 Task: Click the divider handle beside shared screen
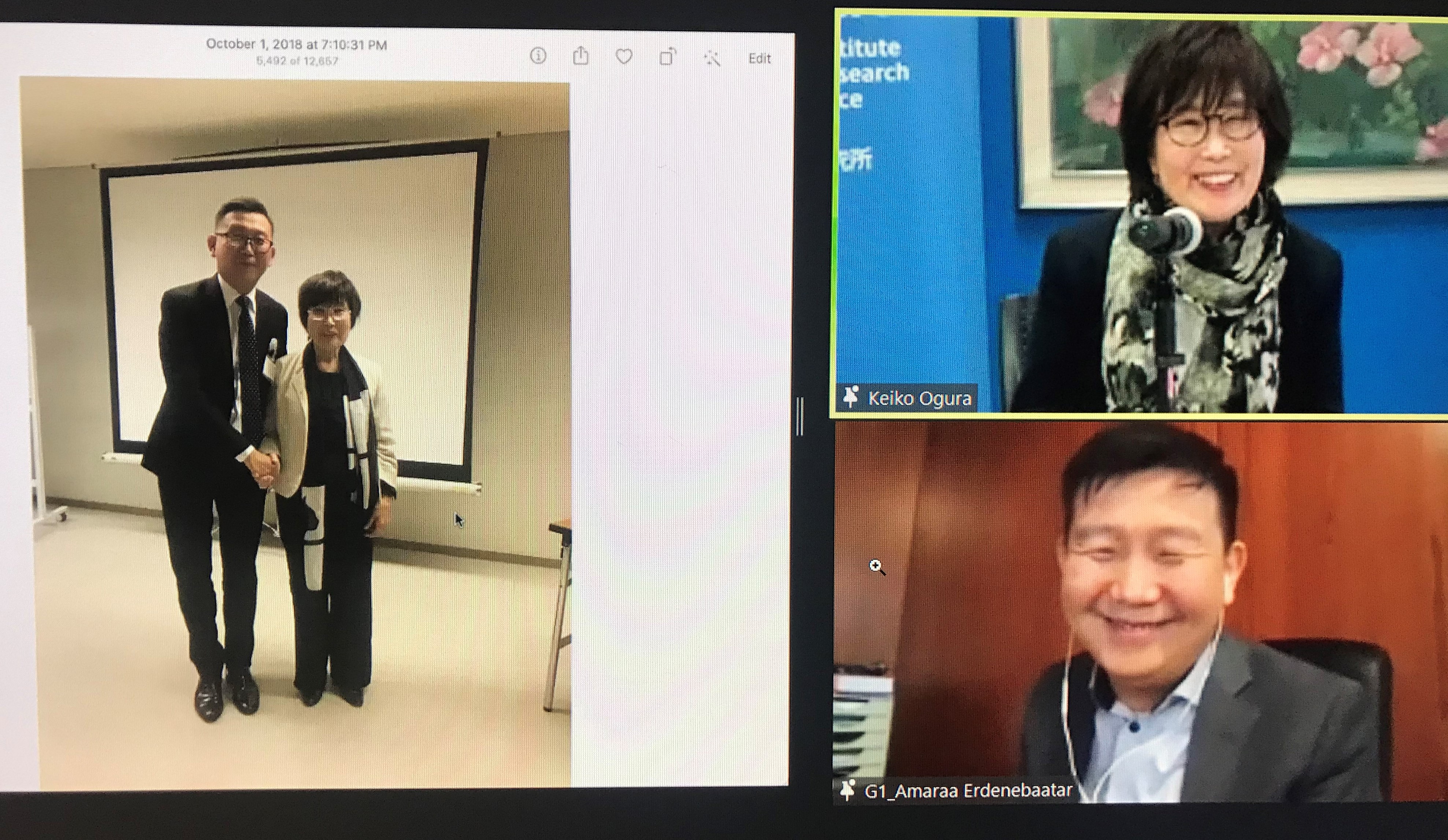click(800, 416)
